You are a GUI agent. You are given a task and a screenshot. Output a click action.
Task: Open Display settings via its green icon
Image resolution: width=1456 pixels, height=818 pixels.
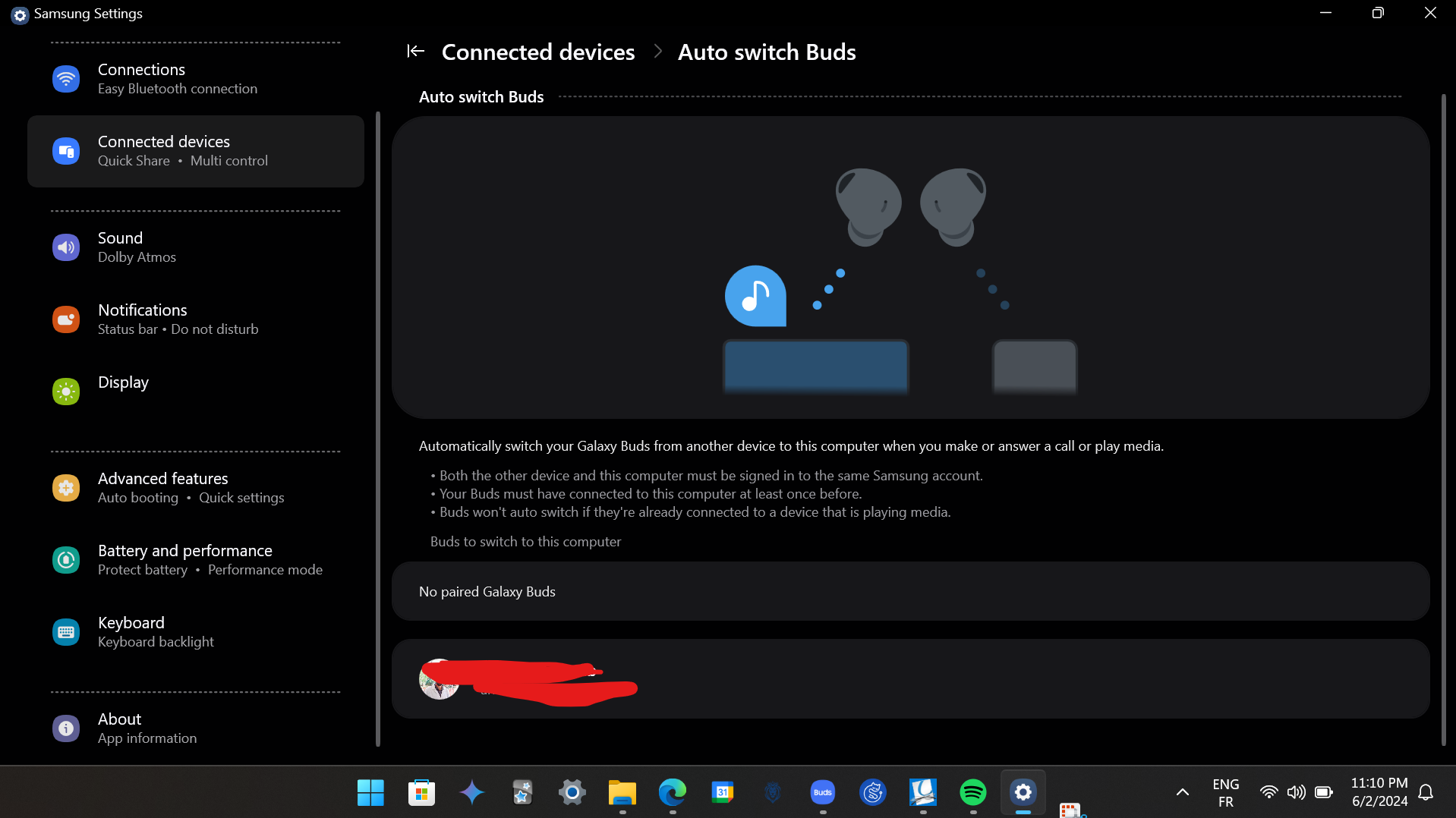(66, 391)
